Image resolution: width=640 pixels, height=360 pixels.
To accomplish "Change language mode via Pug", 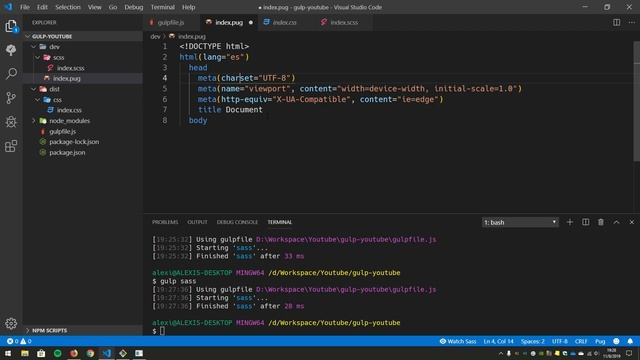I will click(600, 341).
